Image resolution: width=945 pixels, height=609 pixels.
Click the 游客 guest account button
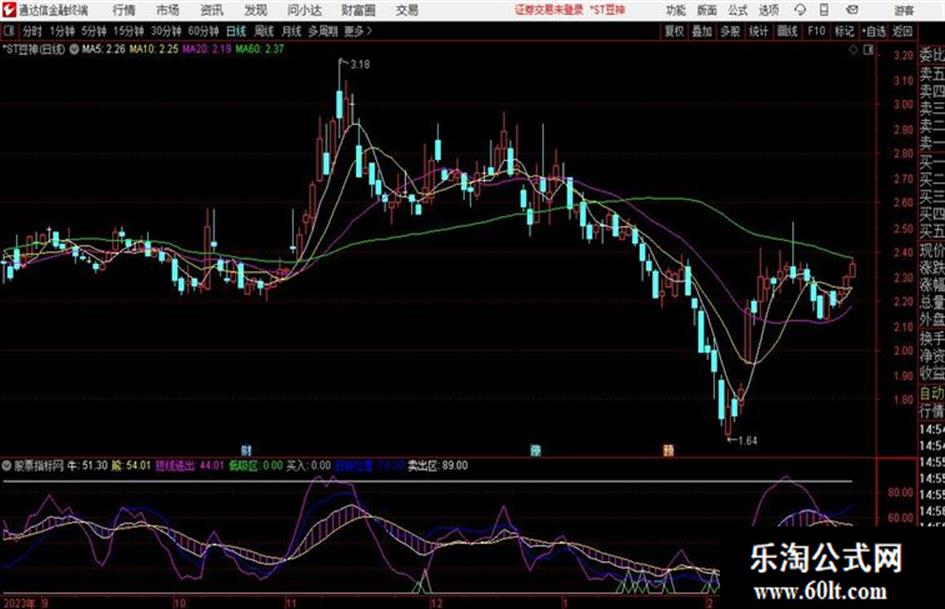904,10
